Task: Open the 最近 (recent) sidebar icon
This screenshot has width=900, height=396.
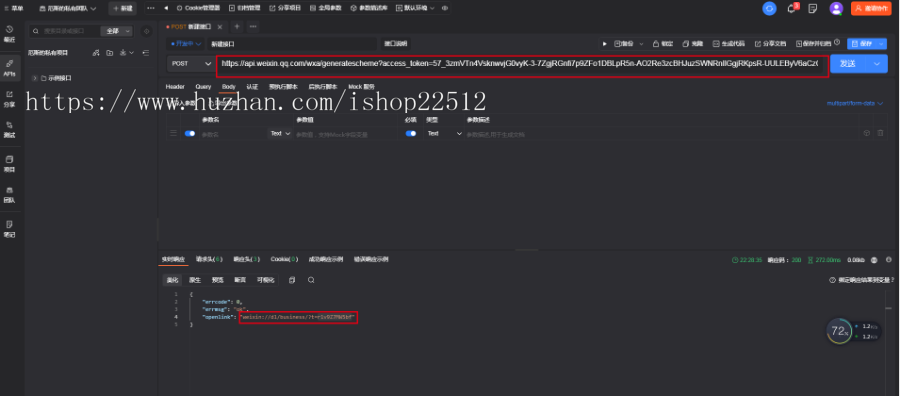Action: click(x=9, y=34)
